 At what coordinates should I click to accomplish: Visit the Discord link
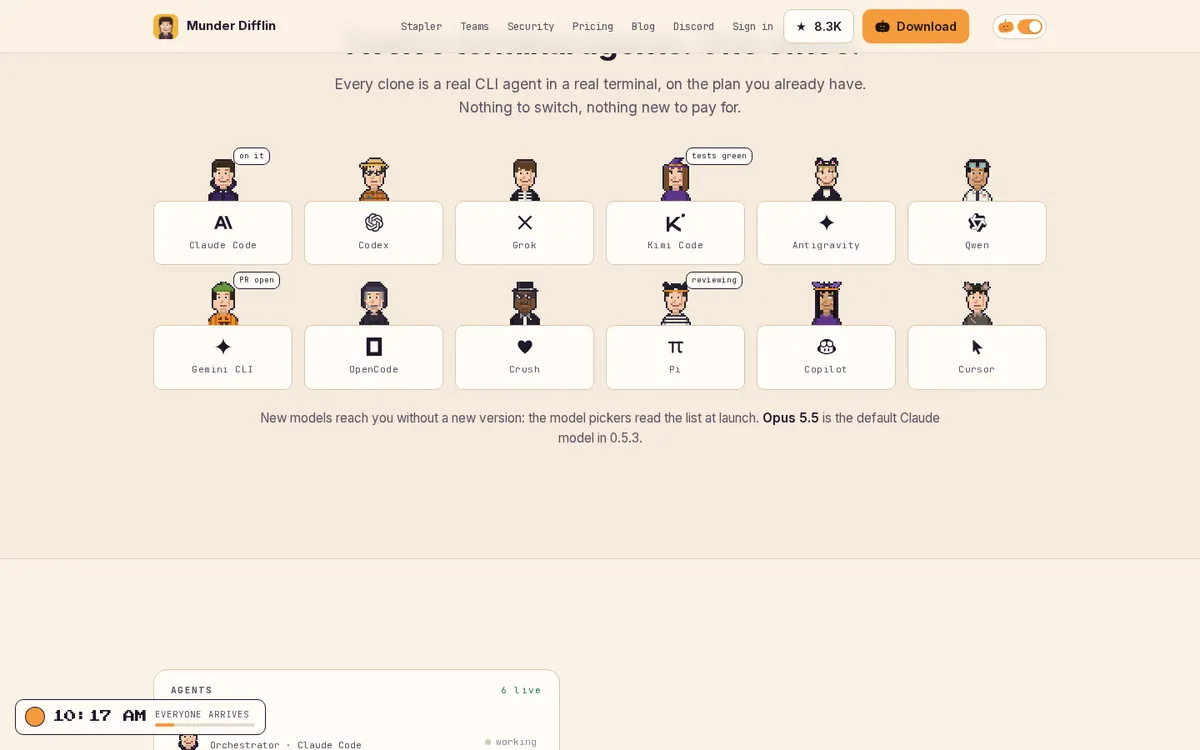coord(693,27)
